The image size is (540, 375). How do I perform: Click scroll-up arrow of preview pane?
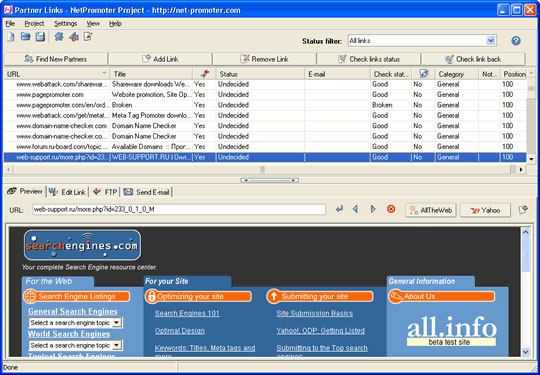[x=526, y=232]
